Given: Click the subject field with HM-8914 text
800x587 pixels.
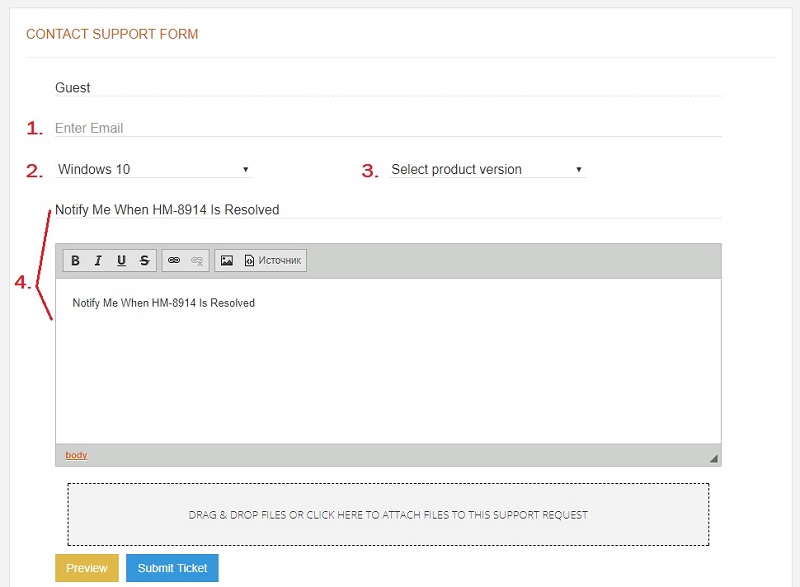Looking at the screenshot, I should [x=387, y=210].
